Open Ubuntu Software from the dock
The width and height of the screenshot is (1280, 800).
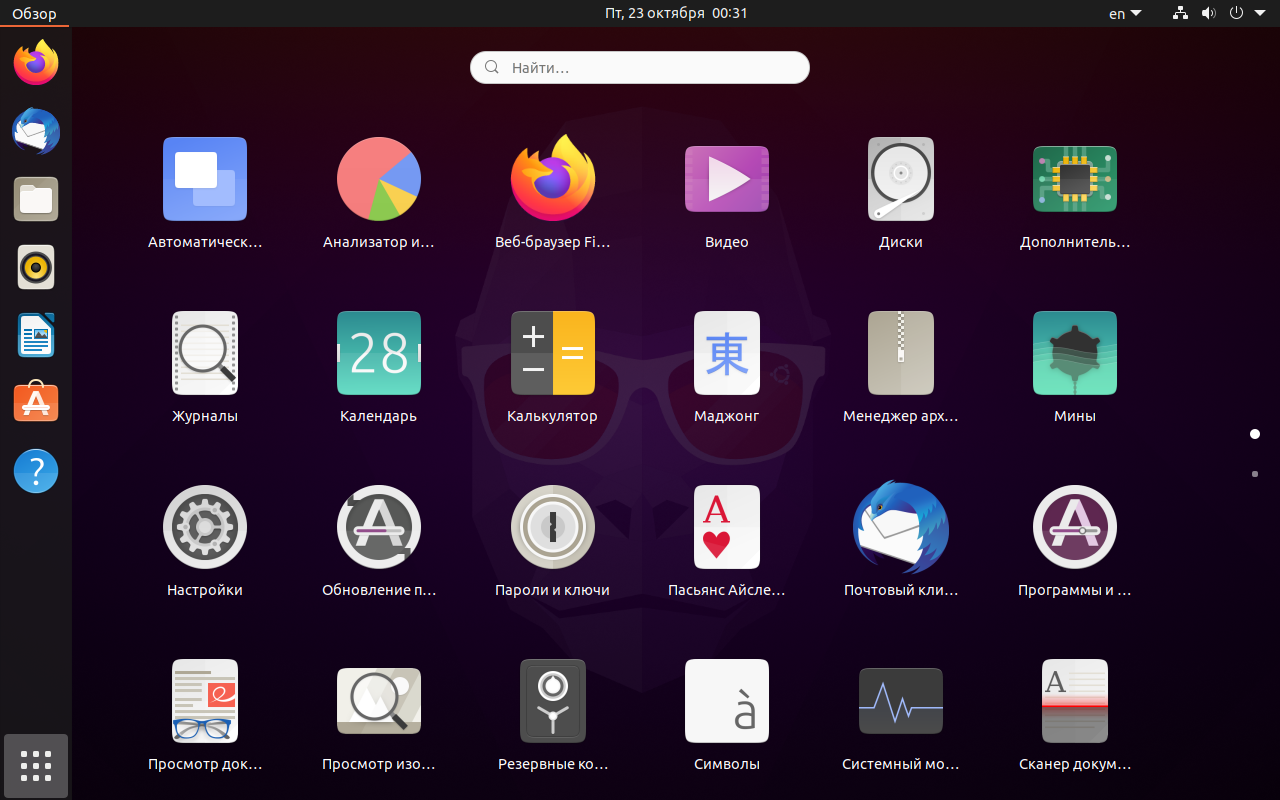36,403
